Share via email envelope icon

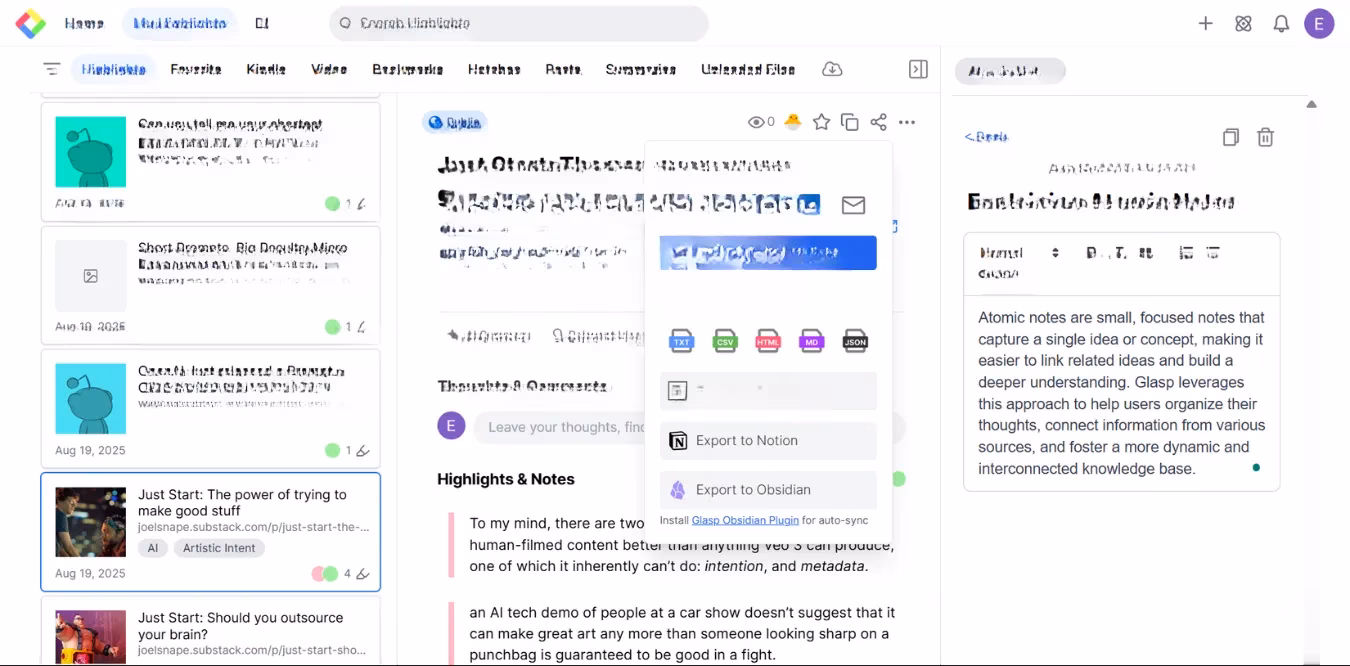[853, 205]
